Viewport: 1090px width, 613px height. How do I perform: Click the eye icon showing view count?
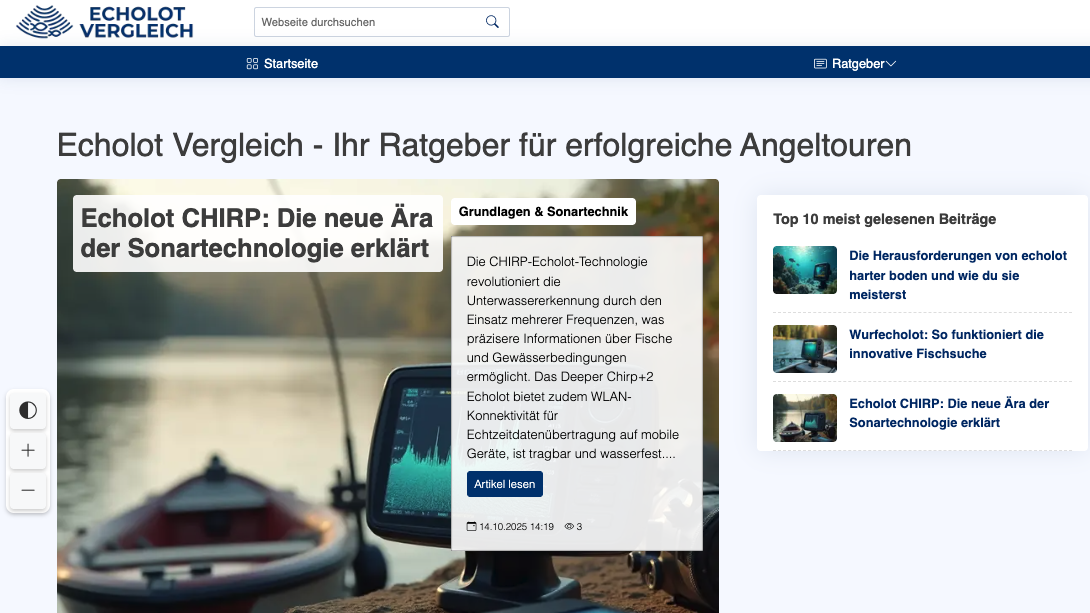(x=569, y=525)
